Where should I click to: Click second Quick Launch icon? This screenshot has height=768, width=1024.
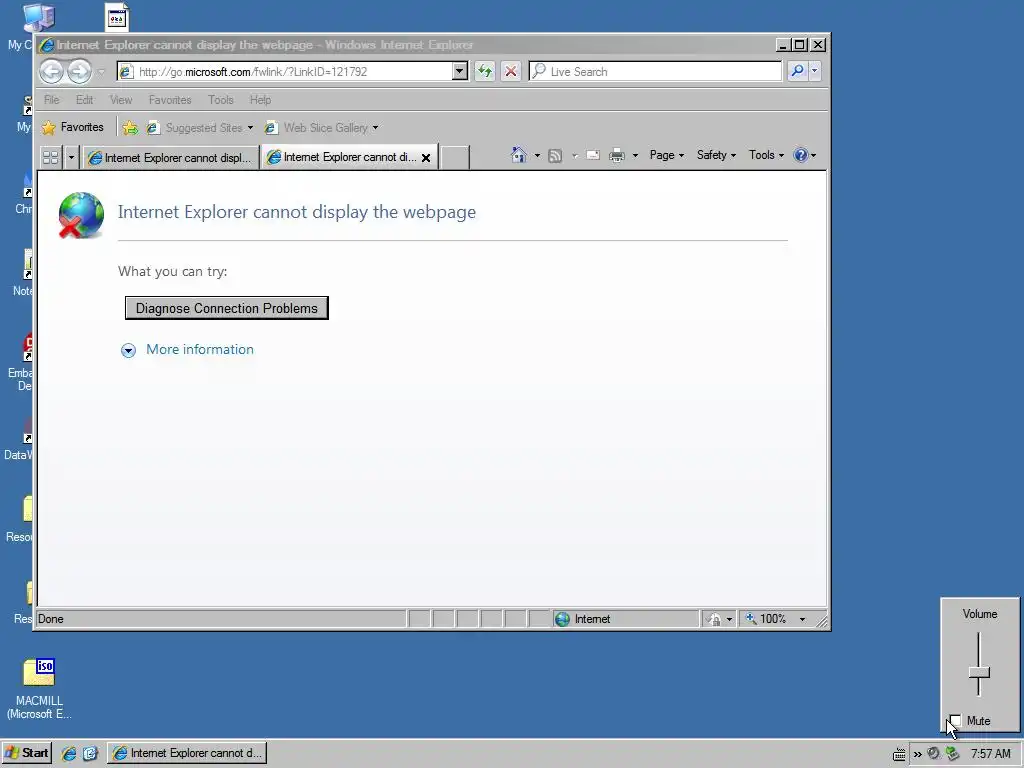pyautogui.click(x=90, y=753)
